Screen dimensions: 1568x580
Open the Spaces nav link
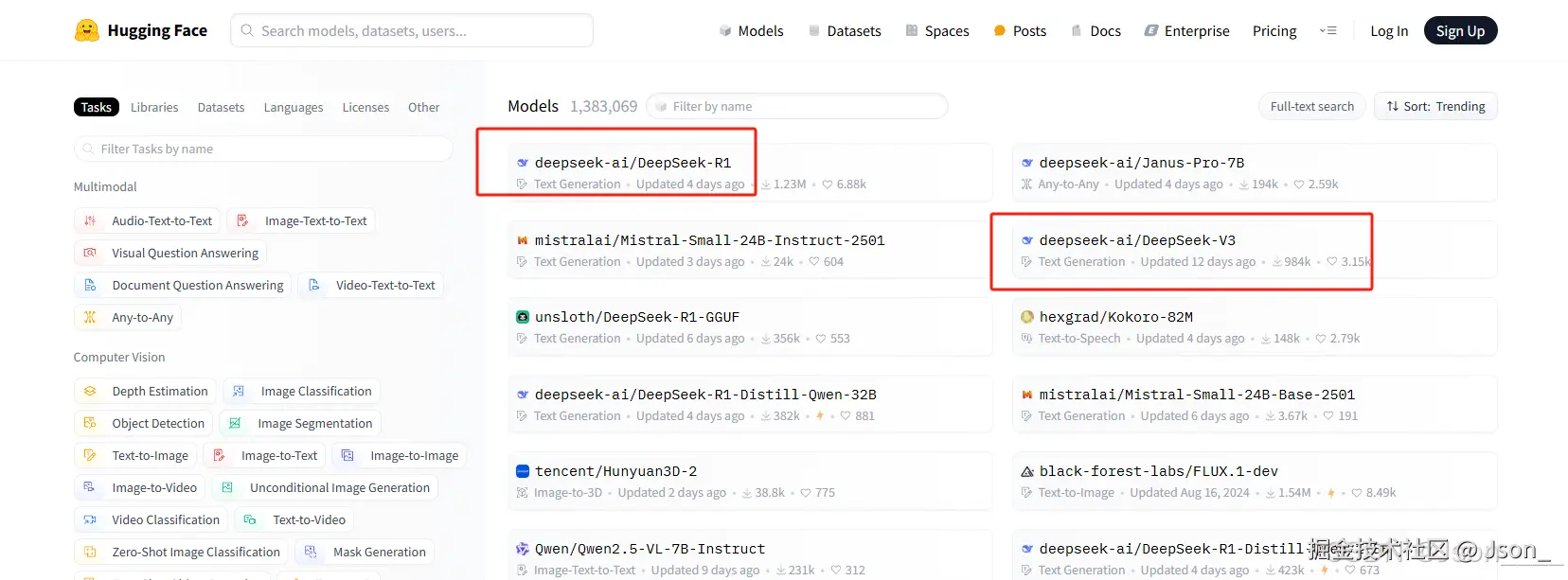point(936,31)
